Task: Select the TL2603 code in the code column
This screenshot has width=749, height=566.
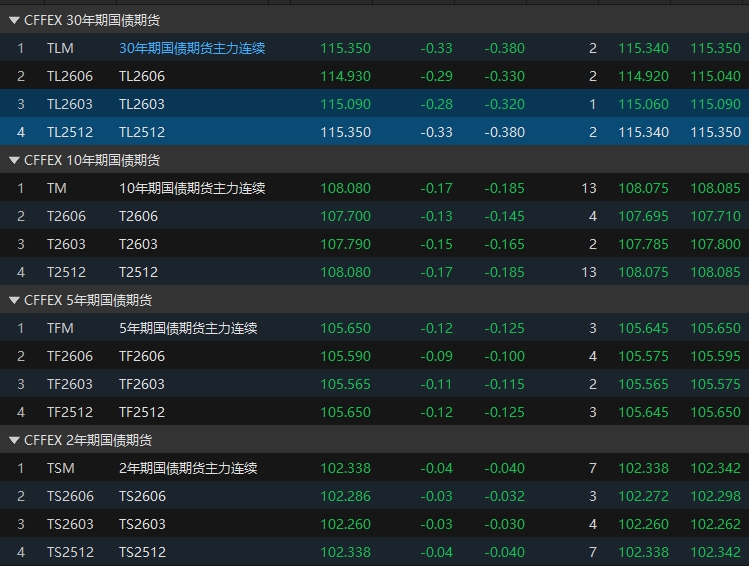Action: (70, 104)
